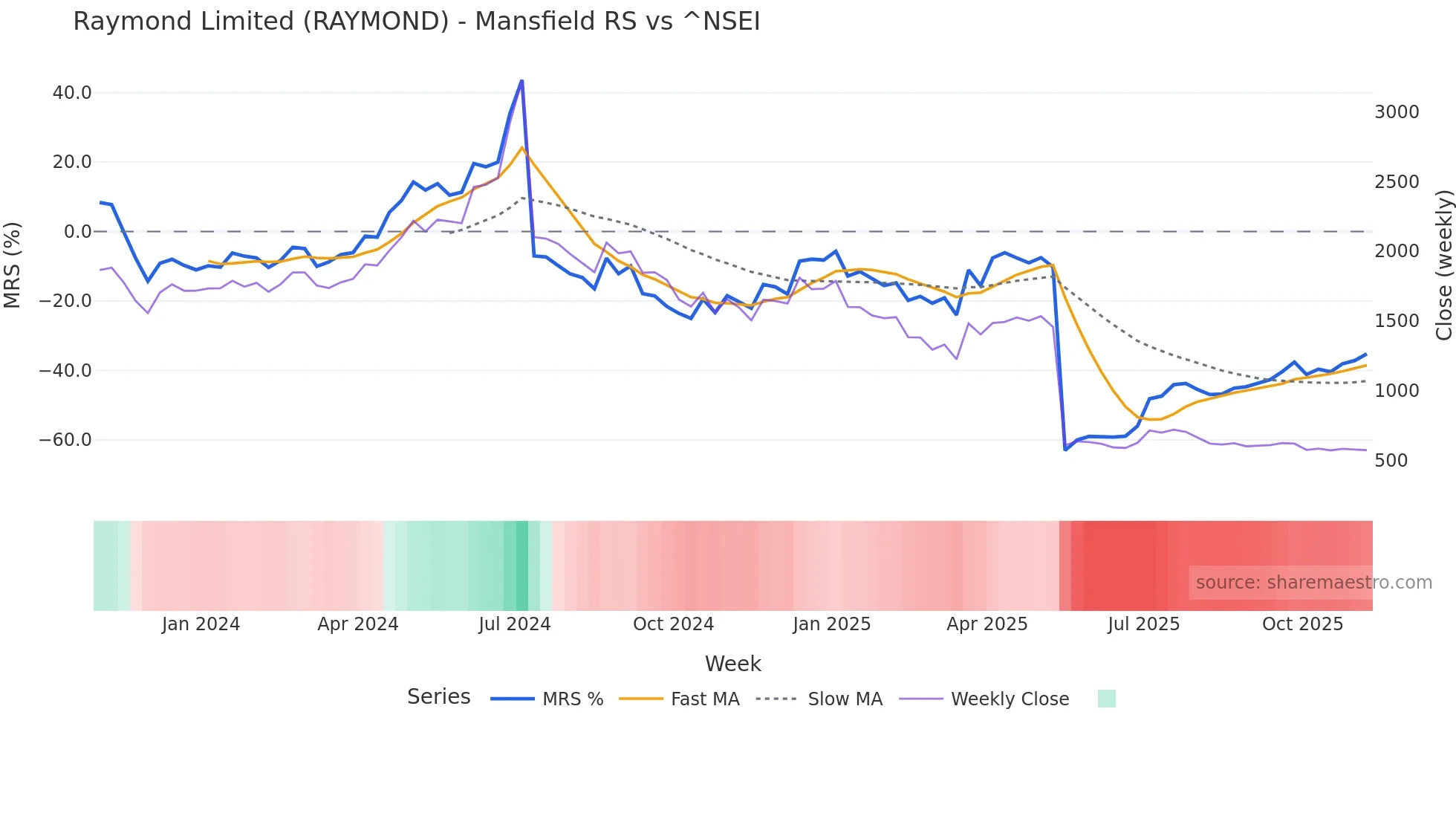Click the MRS peak at July 2024
1456x819 pixels.
click(x=521, y=81)
